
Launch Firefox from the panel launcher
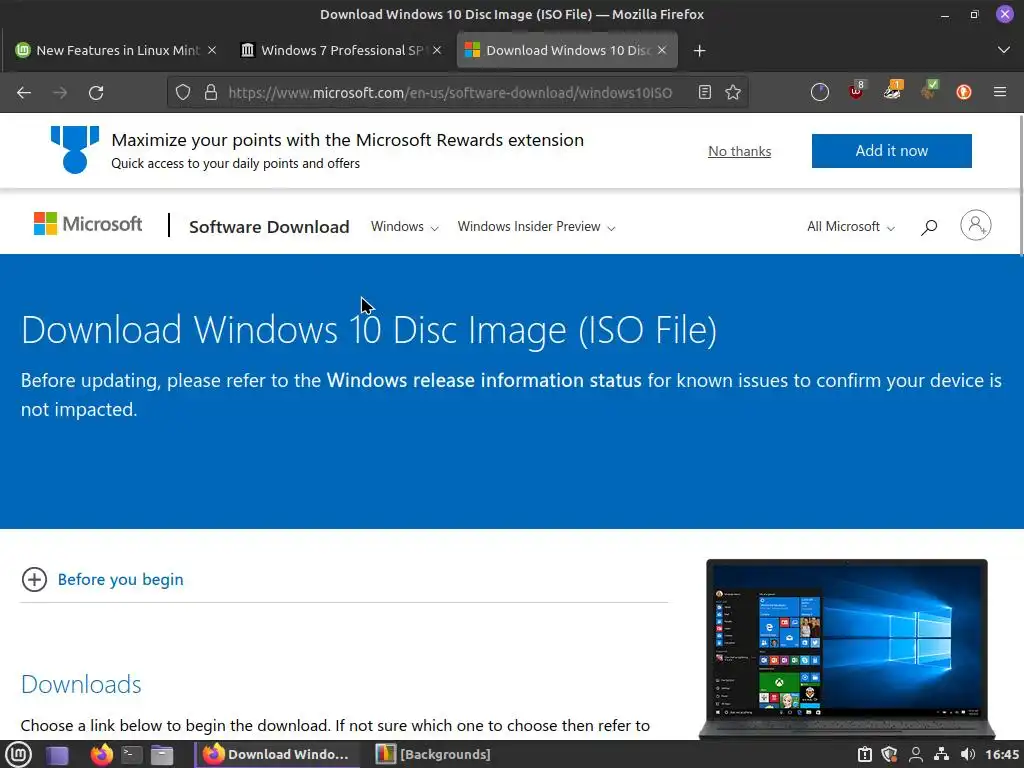coord(101,754)
